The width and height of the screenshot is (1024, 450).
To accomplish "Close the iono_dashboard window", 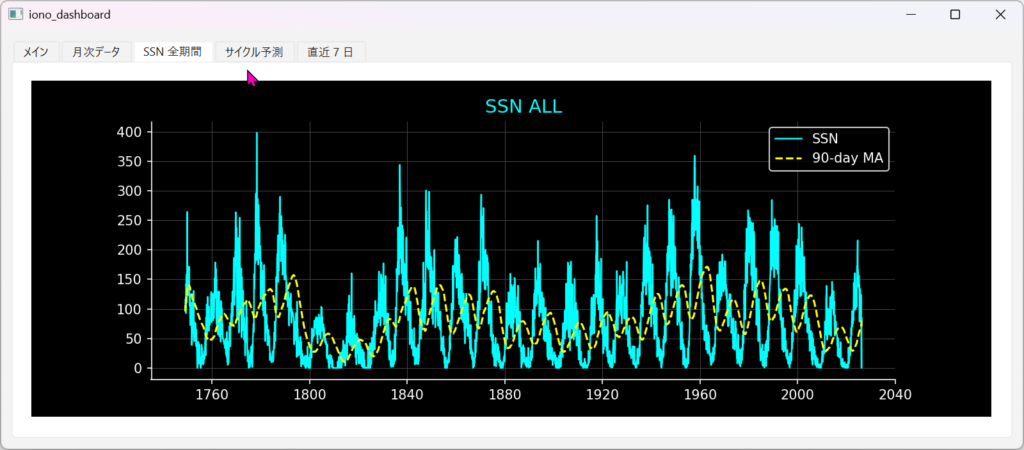I will coord(1000,15).
